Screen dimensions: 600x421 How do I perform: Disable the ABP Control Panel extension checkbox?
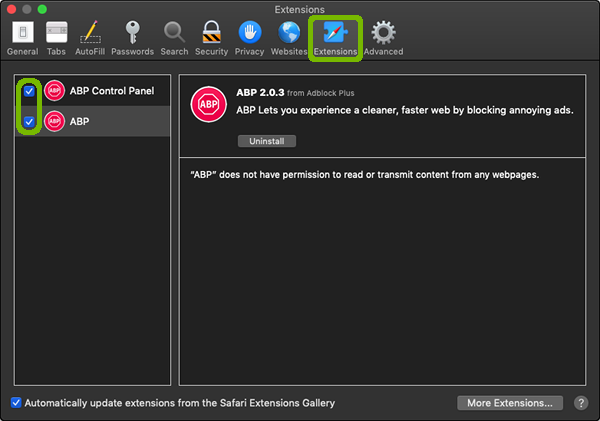[x=29, y=91]
